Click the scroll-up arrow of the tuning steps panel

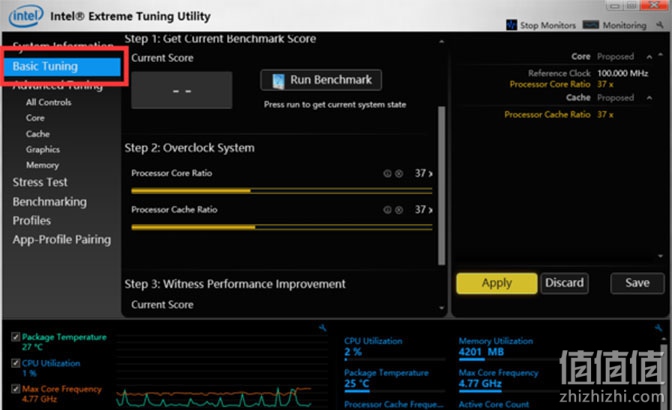(x=441, y=42)
